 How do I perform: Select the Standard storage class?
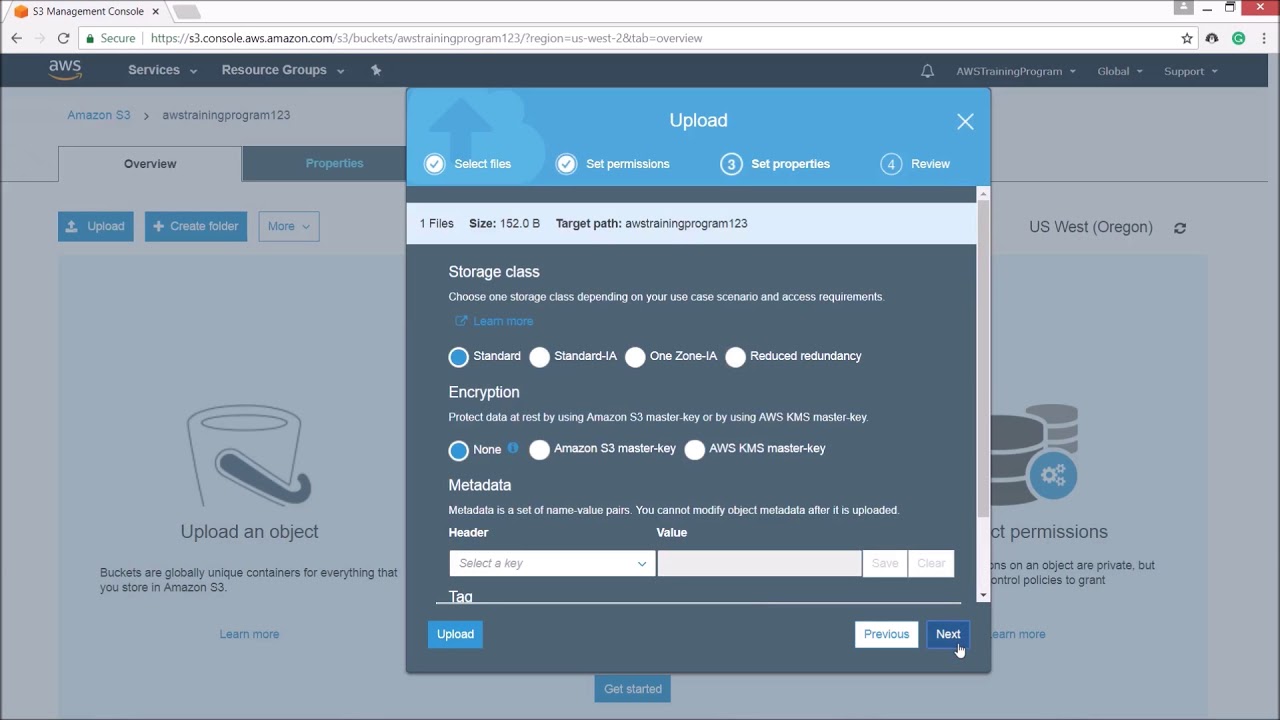[458, 357]
